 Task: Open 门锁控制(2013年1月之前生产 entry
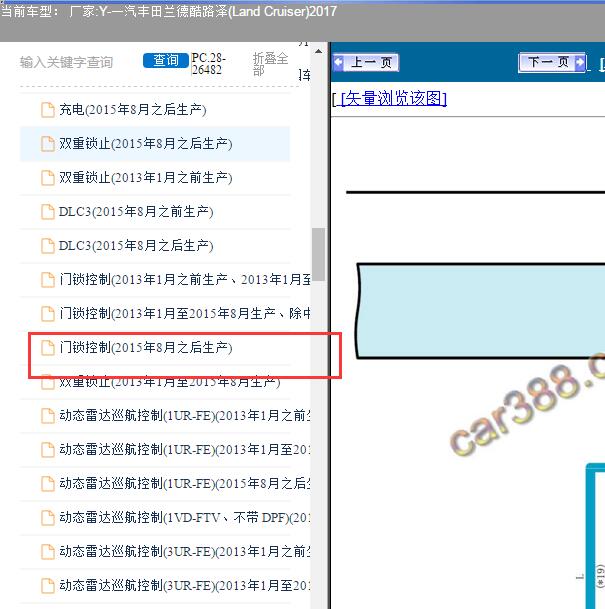pyautogui.click(x=184, y=280)
